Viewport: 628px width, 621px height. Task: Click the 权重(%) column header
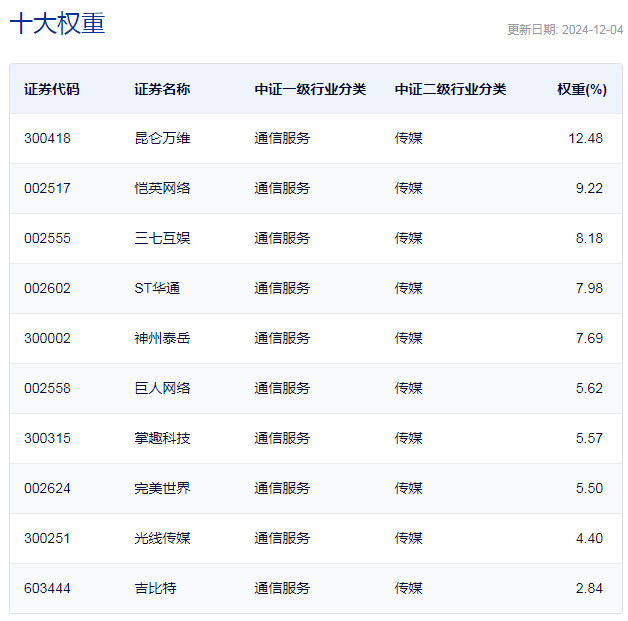[582, 89]
